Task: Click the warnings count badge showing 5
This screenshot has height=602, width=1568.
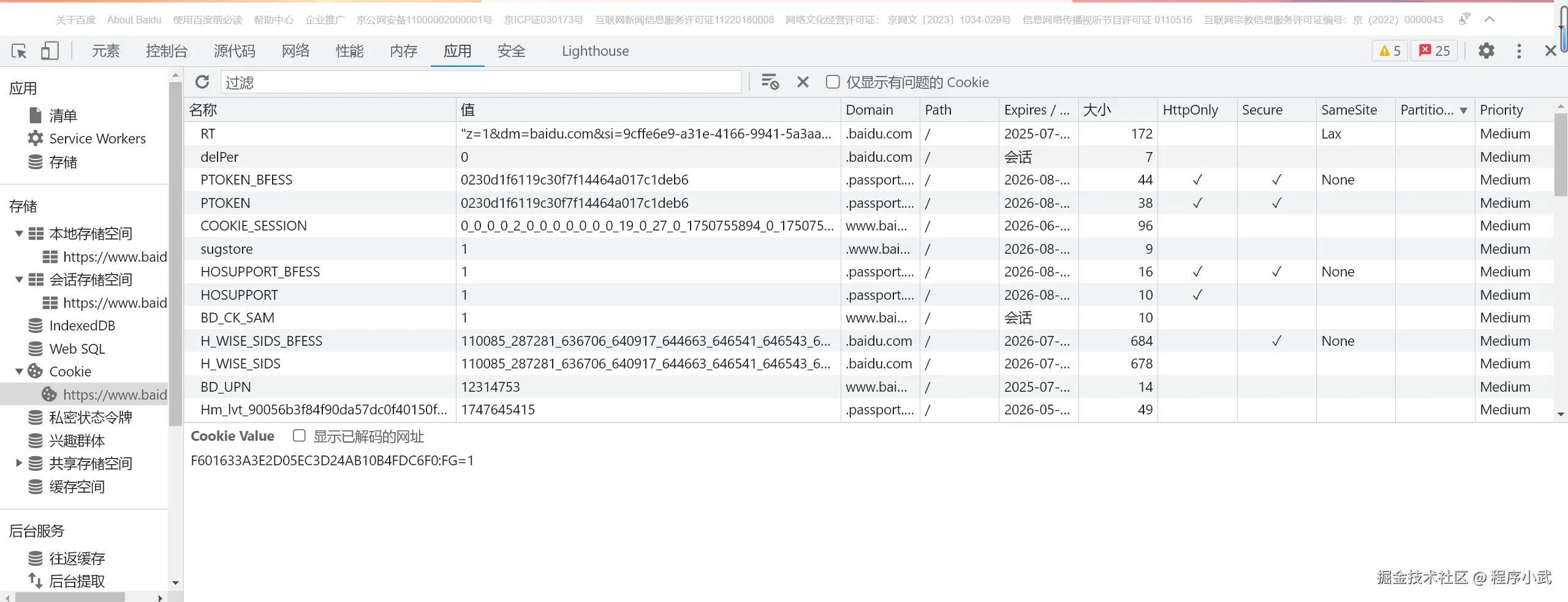Action: coord(1390,51)
